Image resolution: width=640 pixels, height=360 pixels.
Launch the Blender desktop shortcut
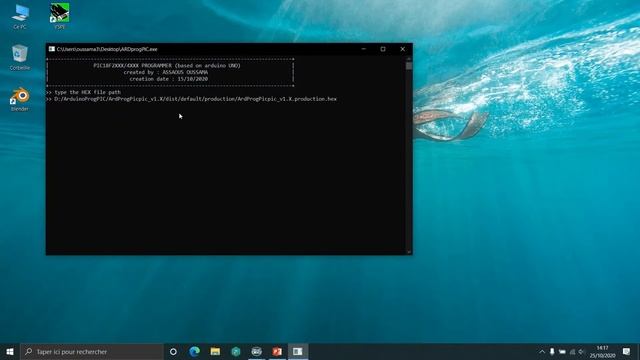click(20, 99)
